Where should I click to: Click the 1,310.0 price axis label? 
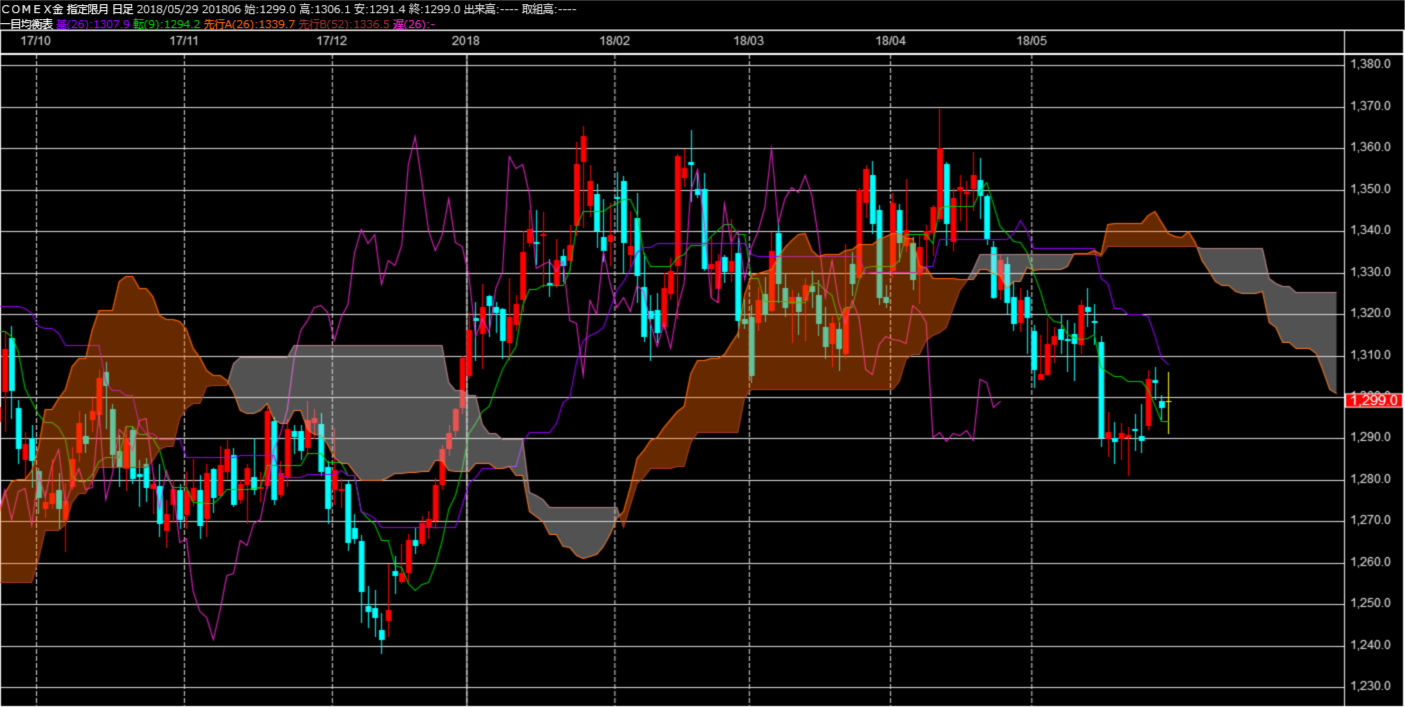coord(1371,355)
